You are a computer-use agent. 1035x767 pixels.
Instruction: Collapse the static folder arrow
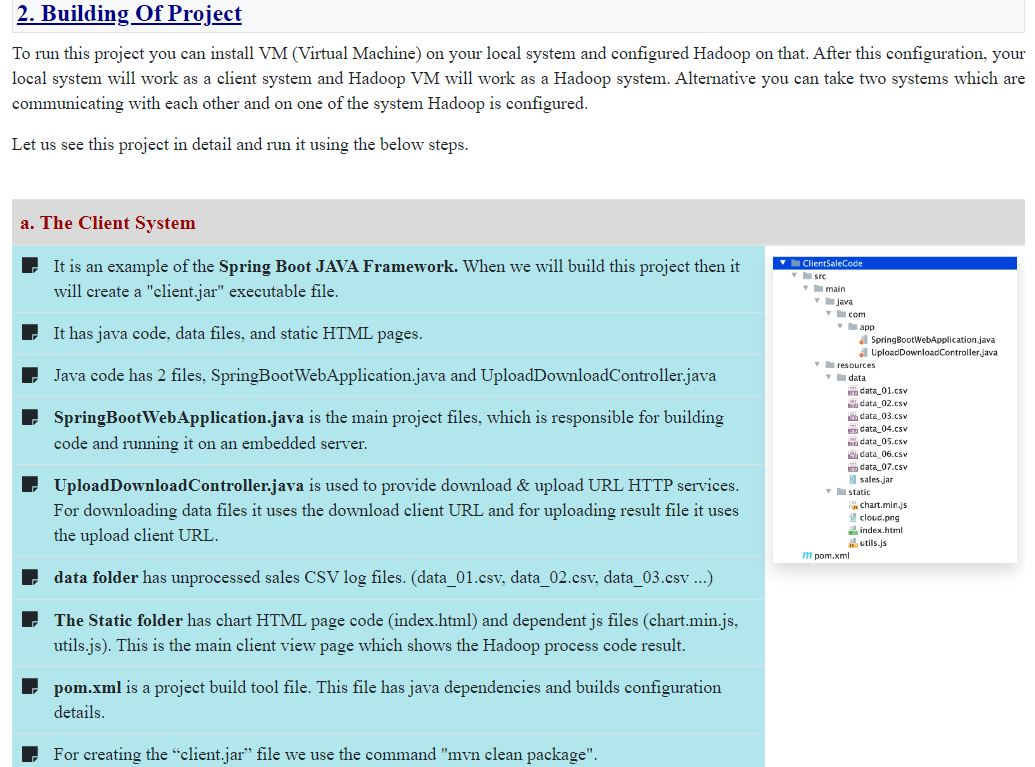click(x=829, y=492)
